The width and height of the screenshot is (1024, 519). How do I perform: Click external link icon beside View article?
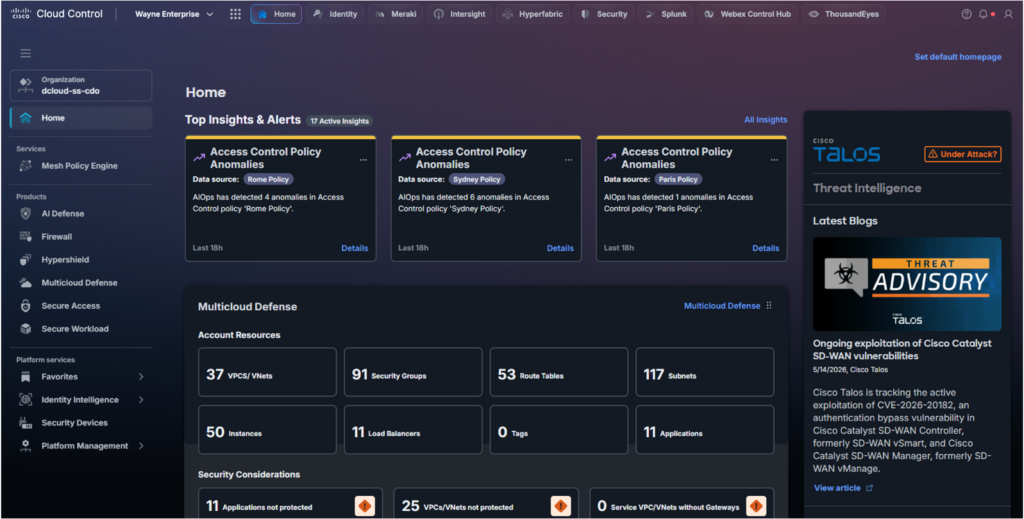tap(869, 488)
